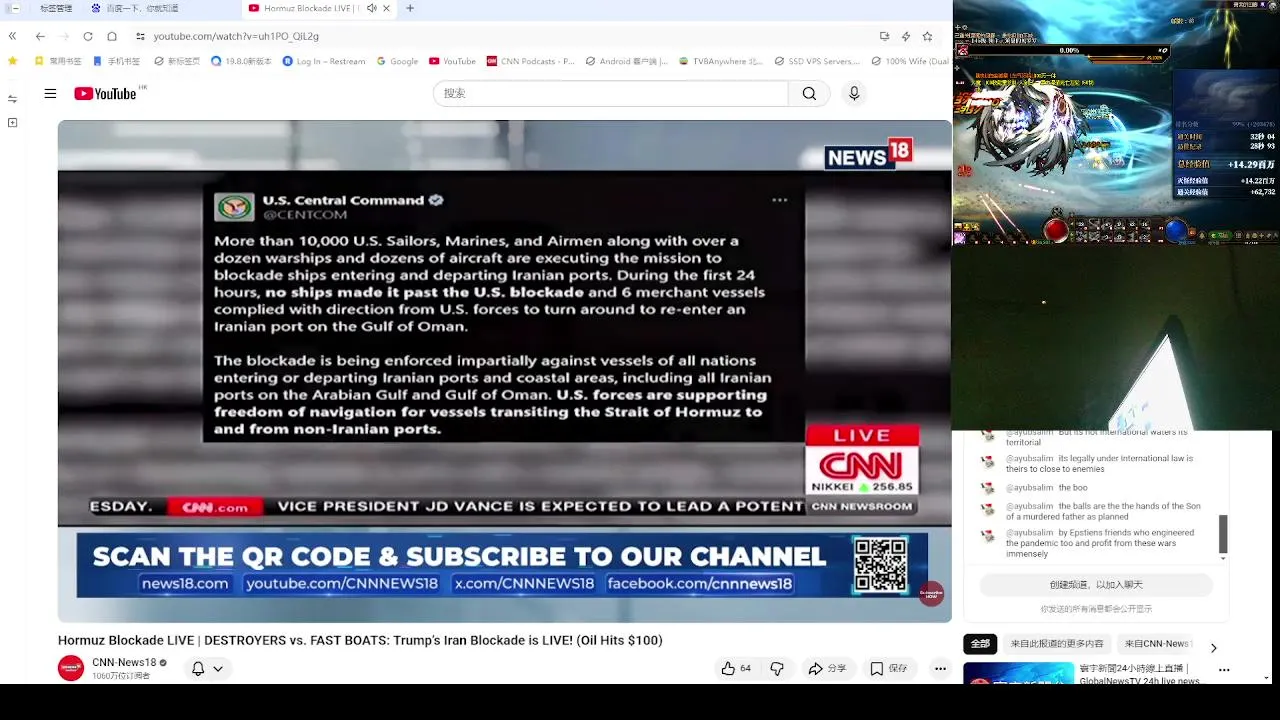Click the address bar URL
Image resolution: width=1280 pixels, height=720 pixels.
point(236,36)
